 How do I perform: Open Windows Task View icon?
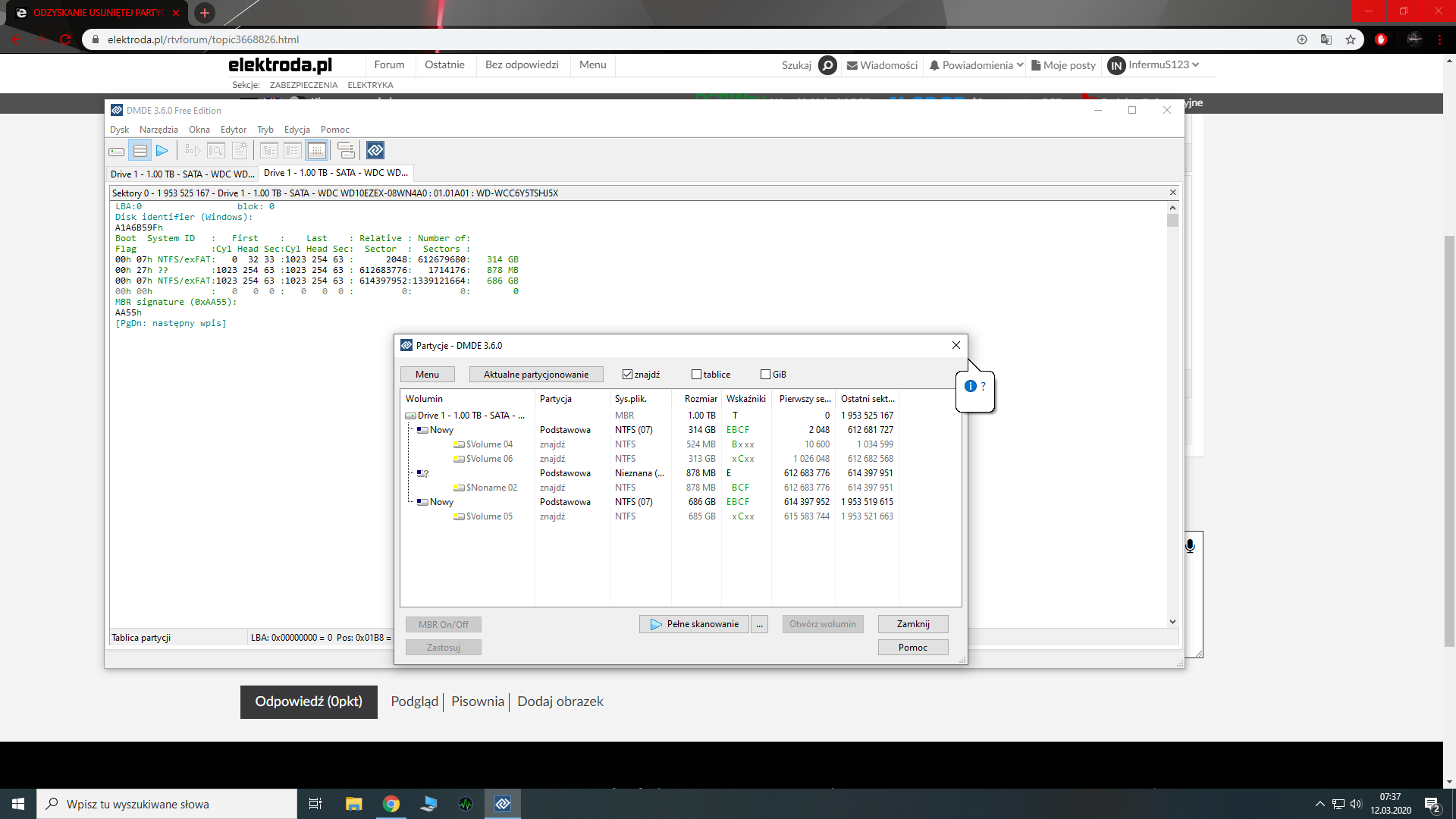point(315,804)
